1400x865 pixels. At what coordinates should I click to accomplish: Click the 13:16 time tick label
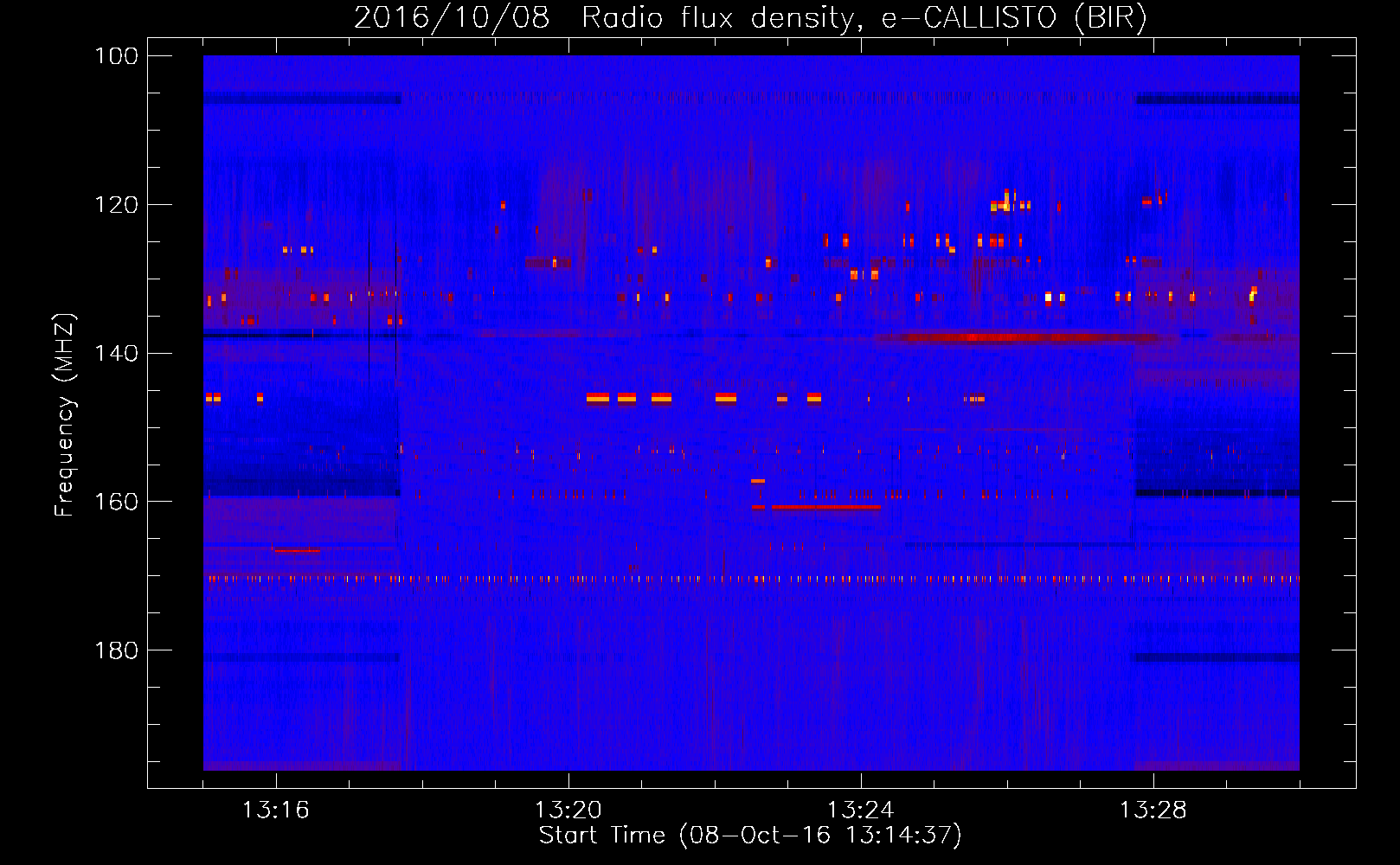pos(275,811)
